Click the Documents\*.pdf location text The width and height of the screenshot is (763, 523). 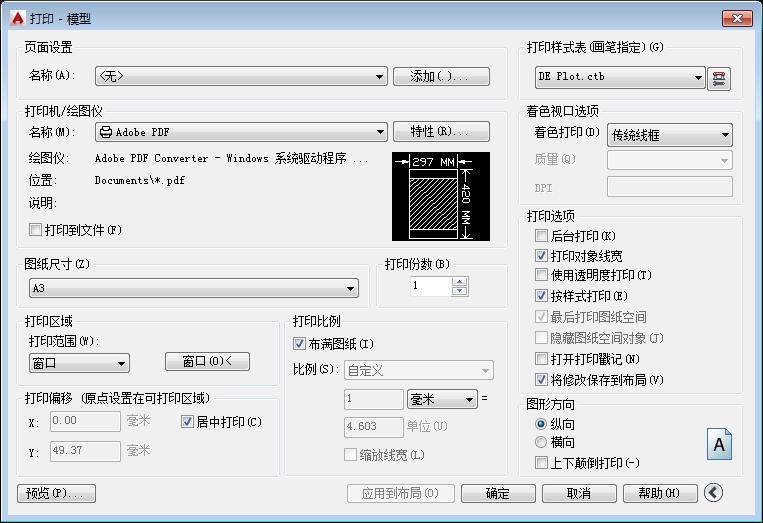(140, 180)
